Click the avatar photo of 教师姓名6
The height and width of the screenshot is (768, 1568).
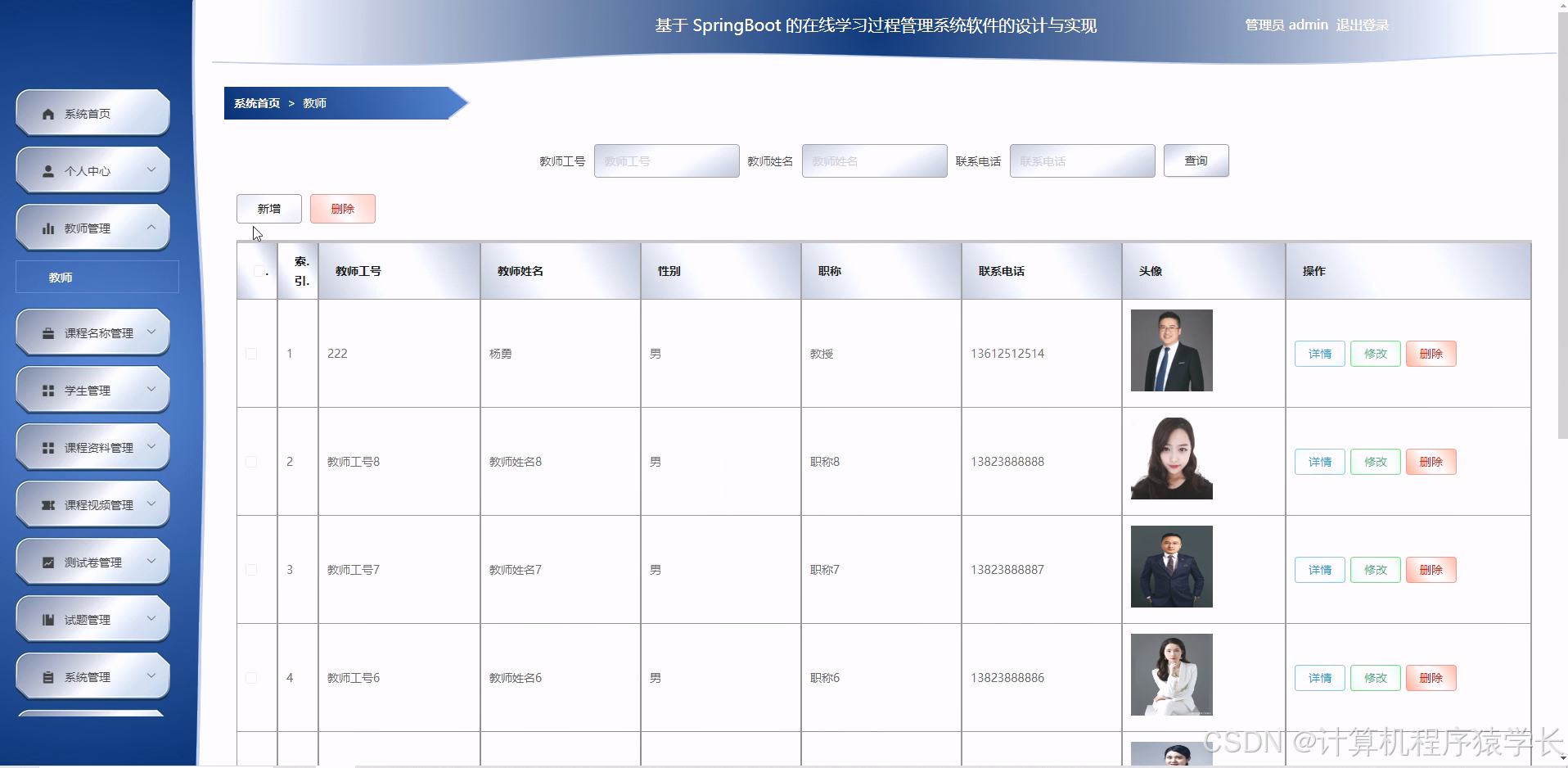(x=1172, y=675)
